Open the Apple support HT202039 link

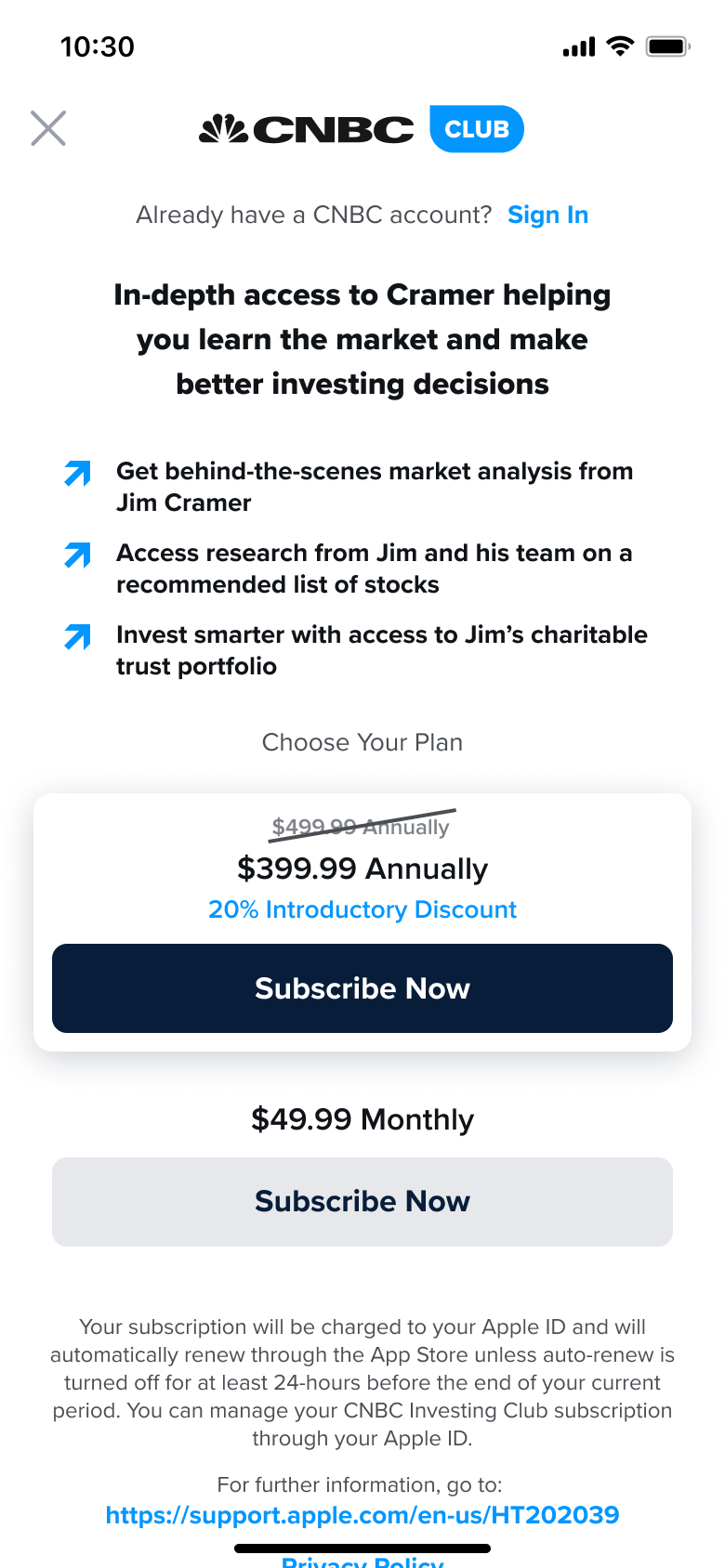click(x=362, y=1515)
